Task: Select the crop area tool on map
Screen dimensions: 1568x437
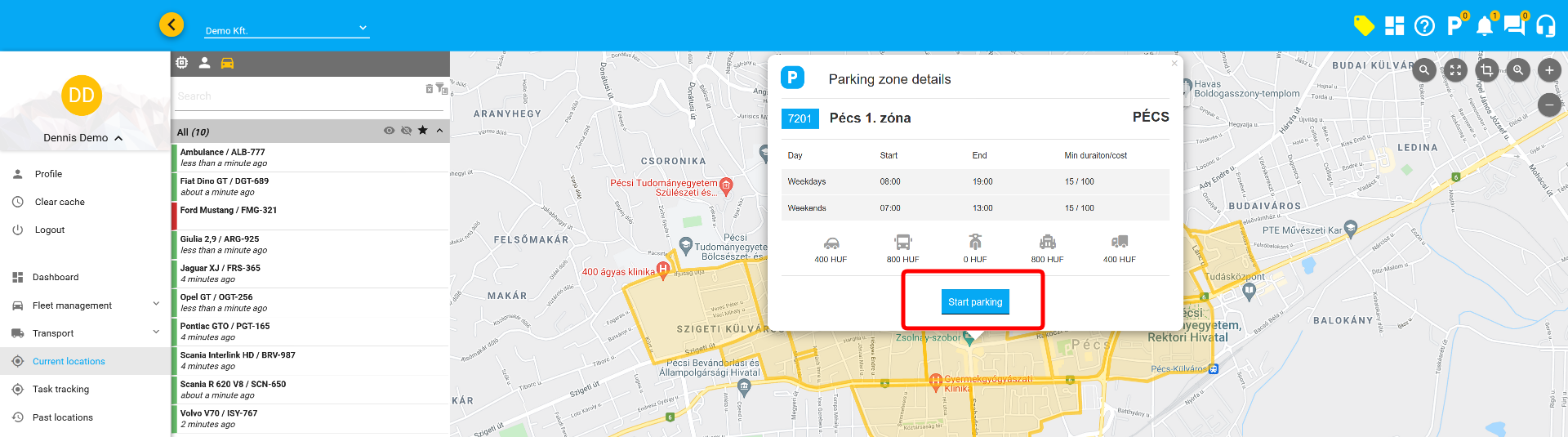Action: click(1486, 70)
